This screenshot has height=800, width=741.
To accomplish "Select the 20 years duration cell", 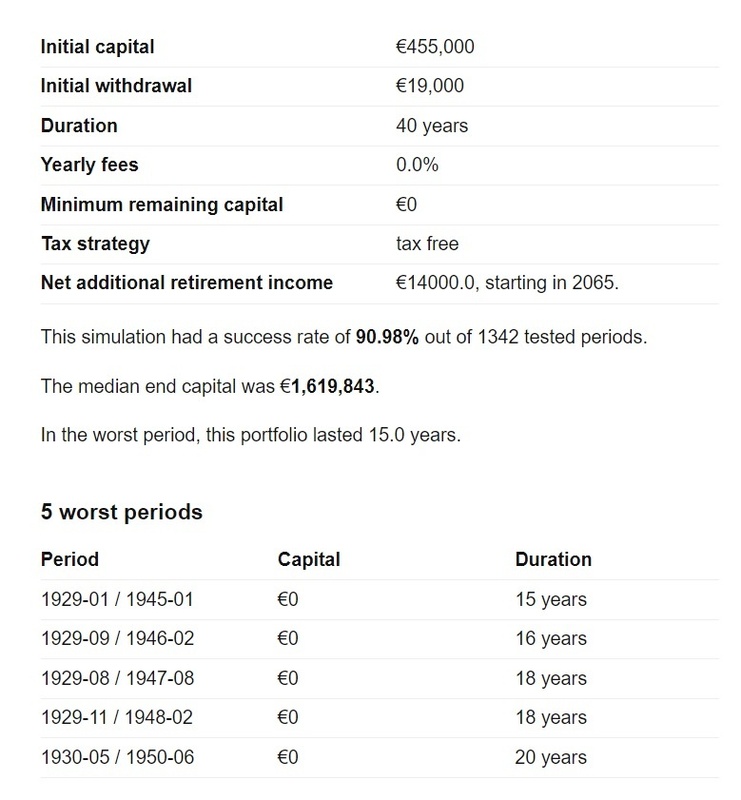I will (x=550, y=757).
